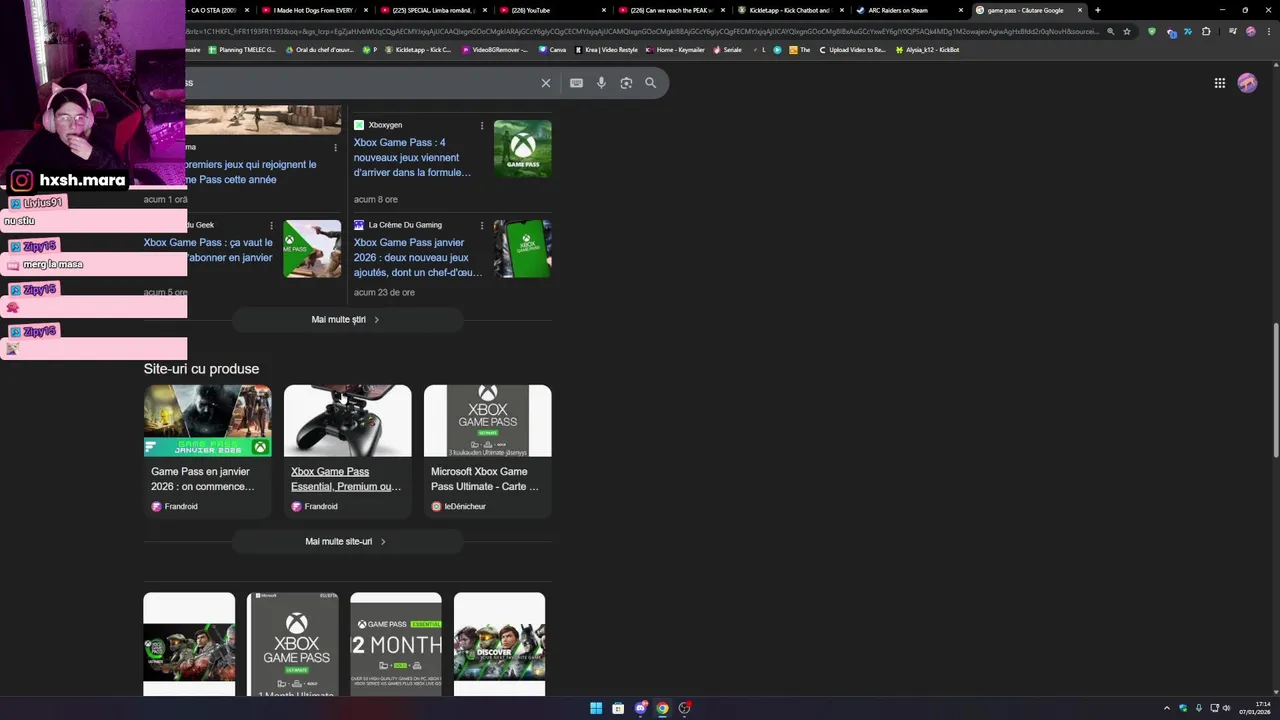Open the Upload Video to Re... bookmark
The height and width of the screenshot is (720, 1280).
(852, 49)
